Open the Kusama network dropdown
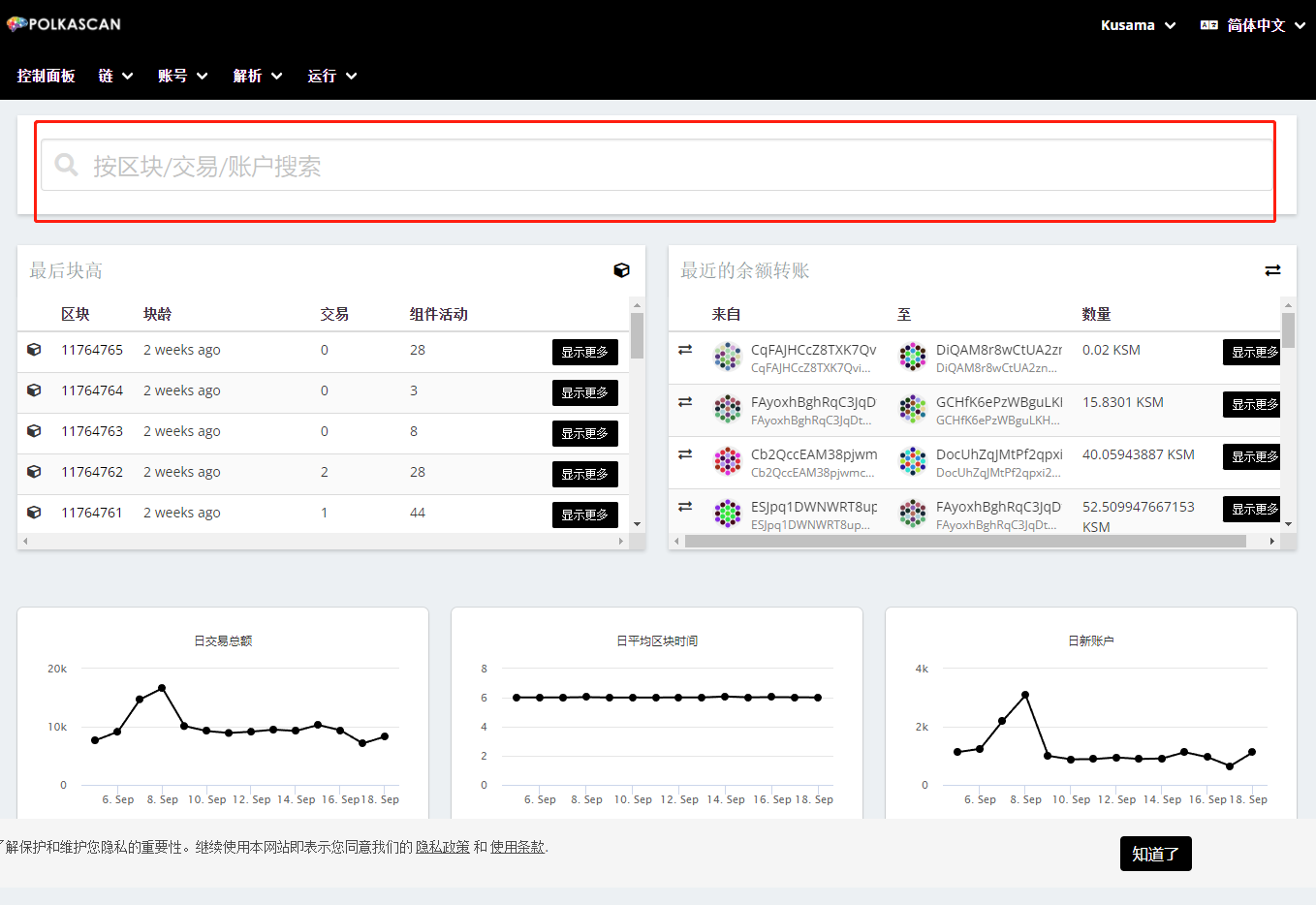The image size is (1316, 905). coord(1138,25)
